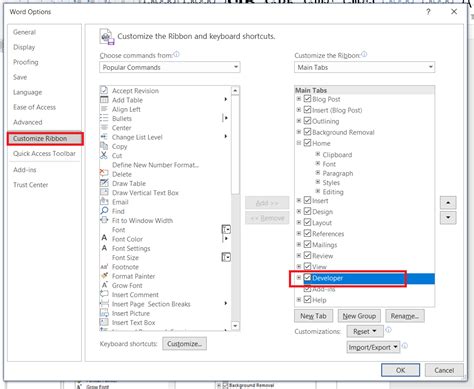Click the Footnote command icon
The height and width of the screenshot is (389, 474).
[104, 267]
